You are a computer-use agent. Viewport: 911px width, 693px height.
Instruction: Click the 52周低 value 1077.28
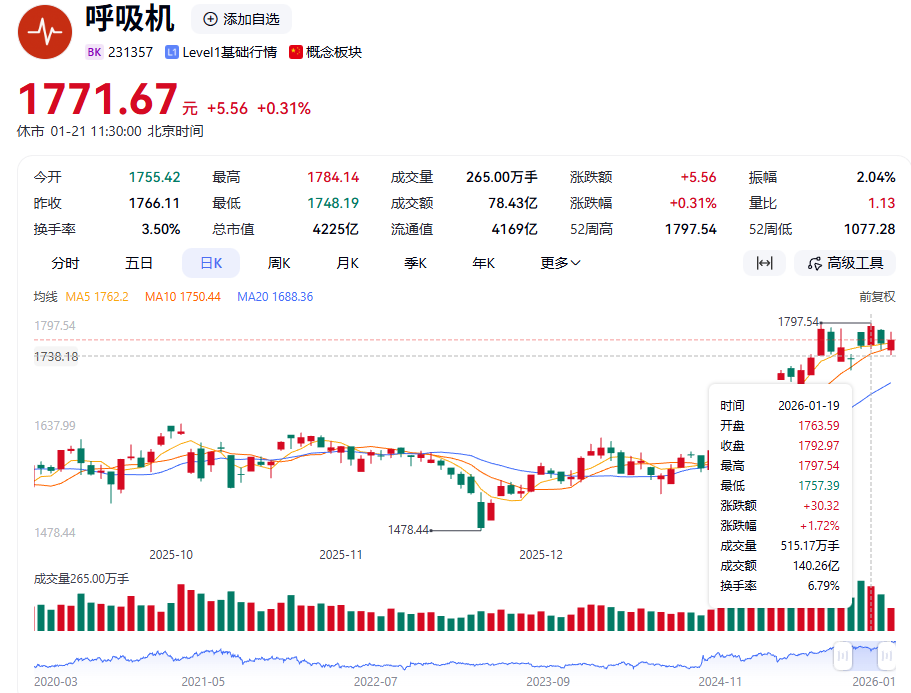[x=869, y=229]
